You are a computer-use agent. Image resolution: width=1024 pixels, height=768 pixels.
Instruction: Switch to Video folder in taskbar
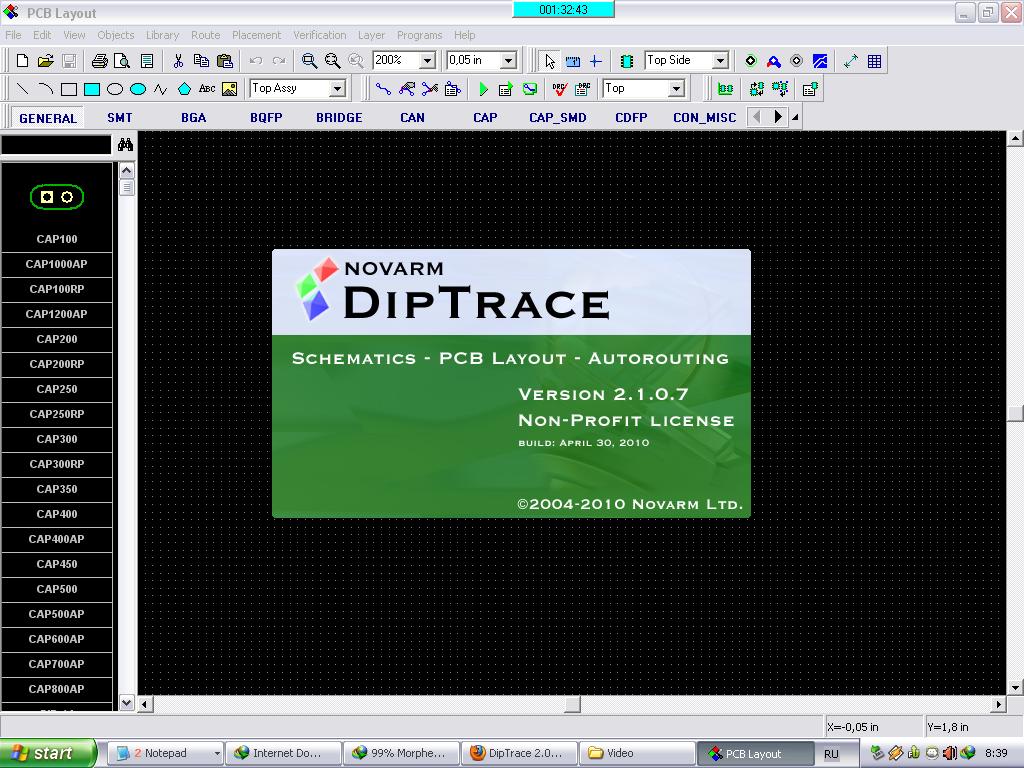click(x=636, y=753)
